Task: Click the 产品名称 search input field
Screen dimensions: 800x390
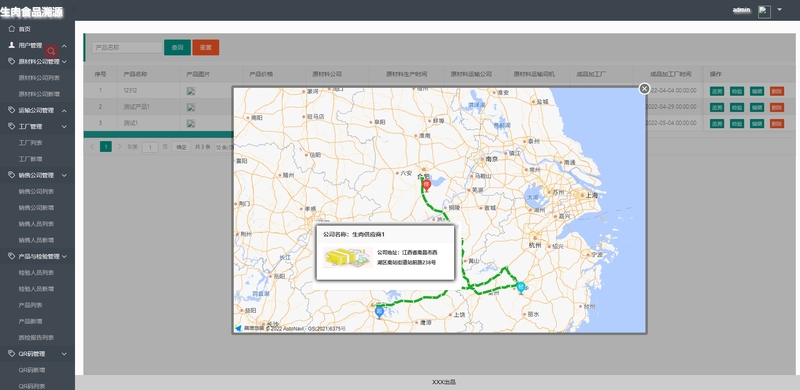Action: point(127,47)
